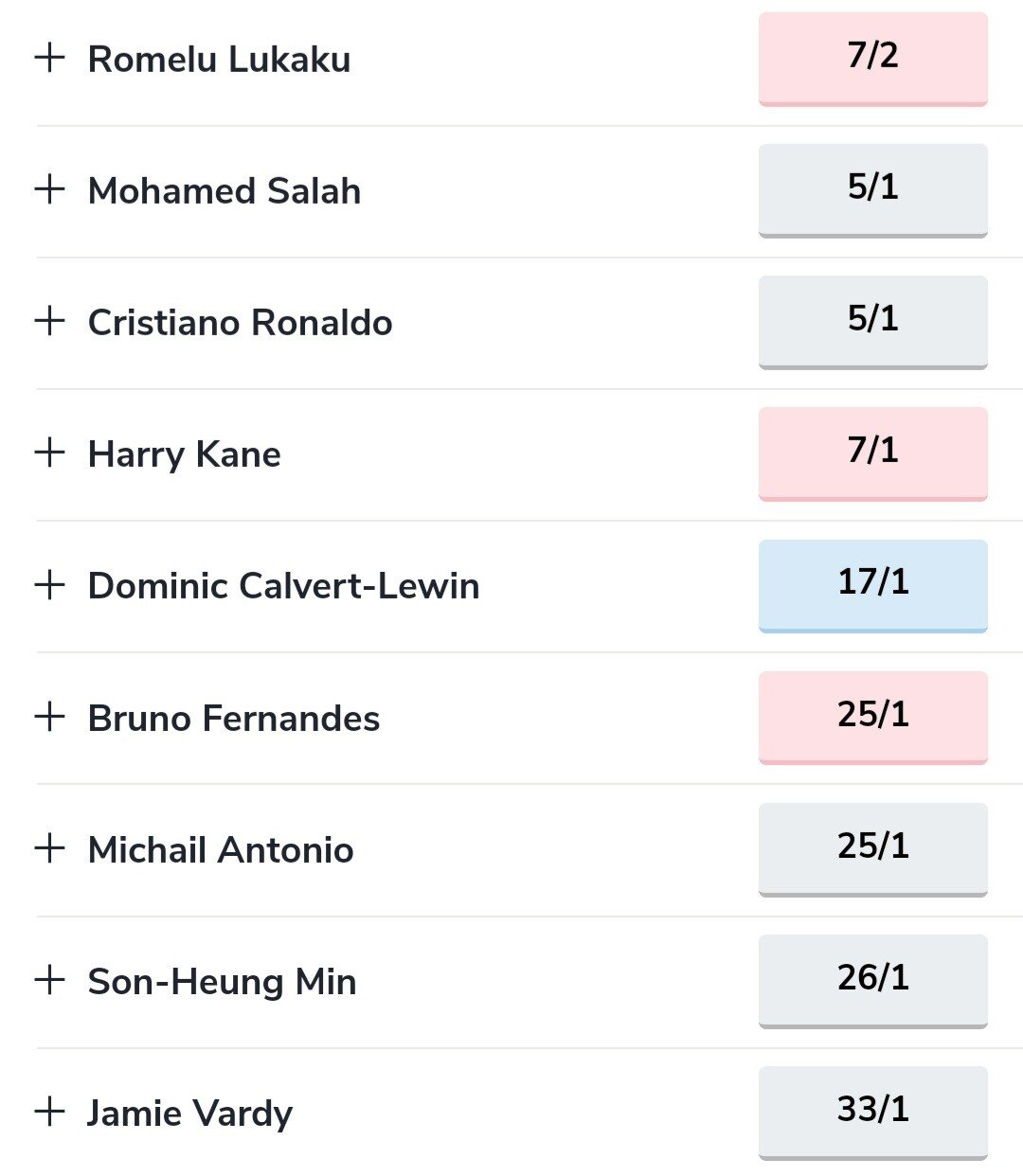Click plus icon beside Son-Heung Min
1023x1176 pixels.
coord(49,980)
